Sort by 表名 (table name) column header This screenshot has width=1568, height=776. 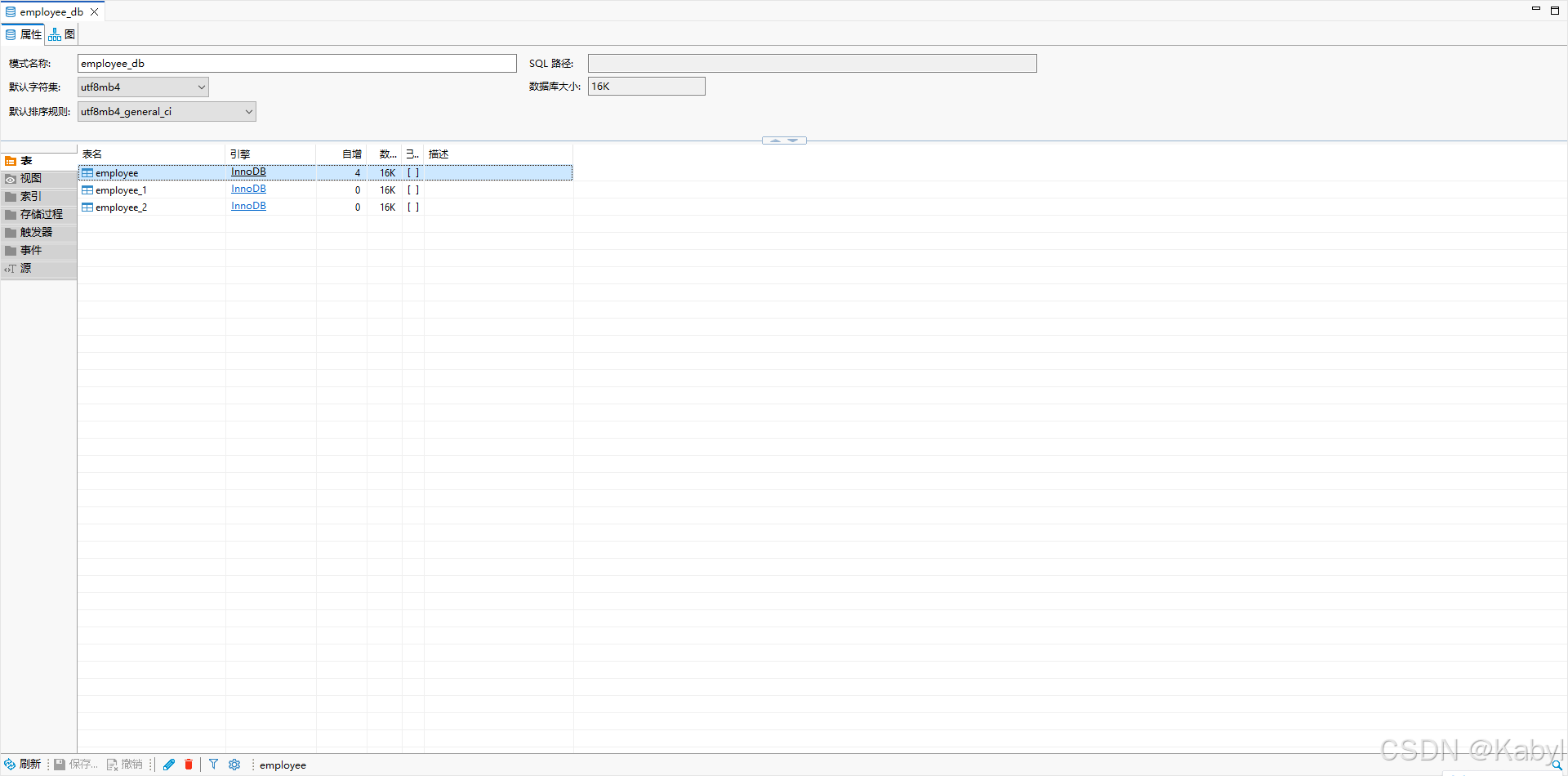152,154
